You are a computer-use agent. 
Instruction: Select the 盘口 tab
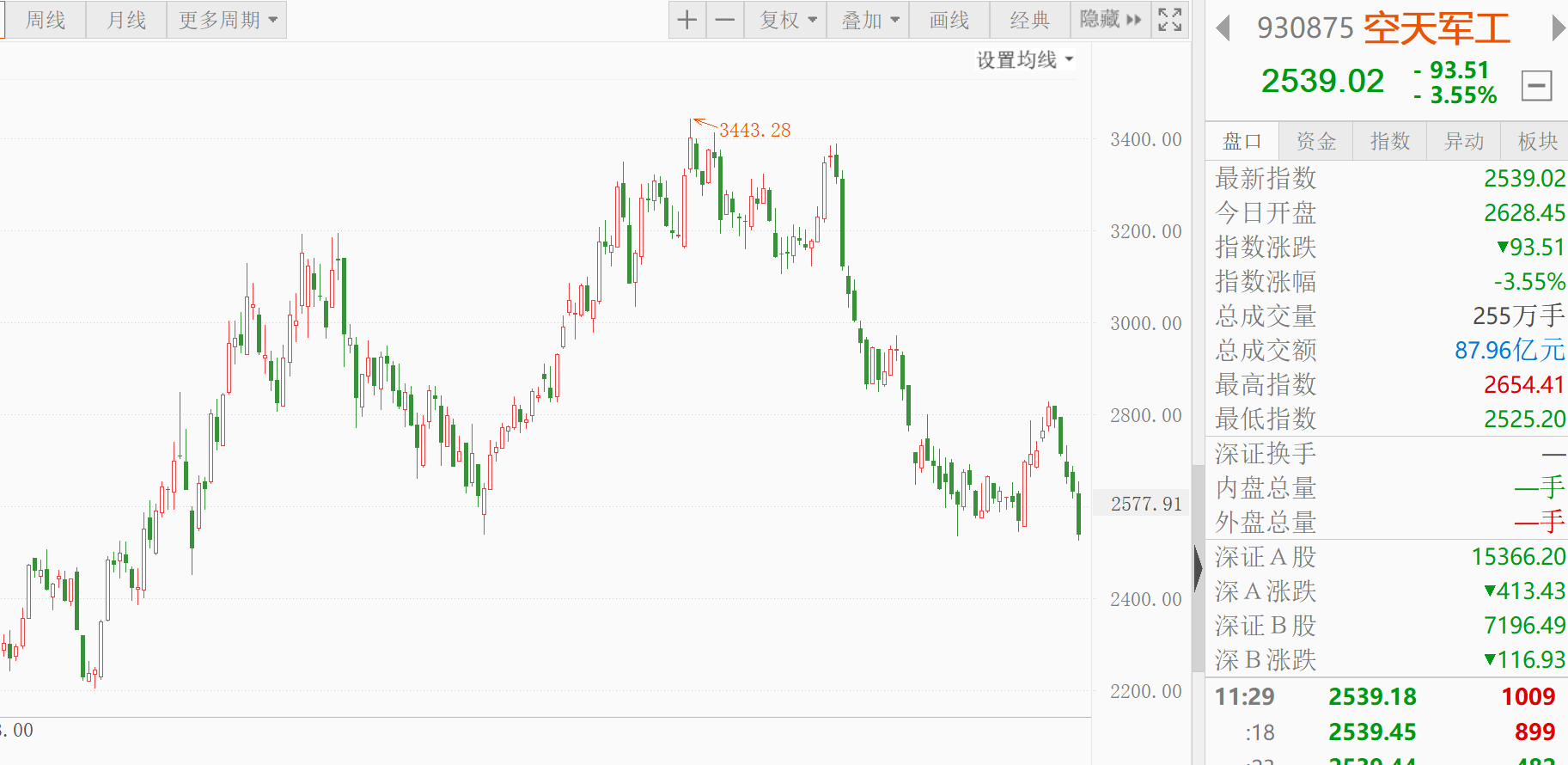click(1242, 141)
